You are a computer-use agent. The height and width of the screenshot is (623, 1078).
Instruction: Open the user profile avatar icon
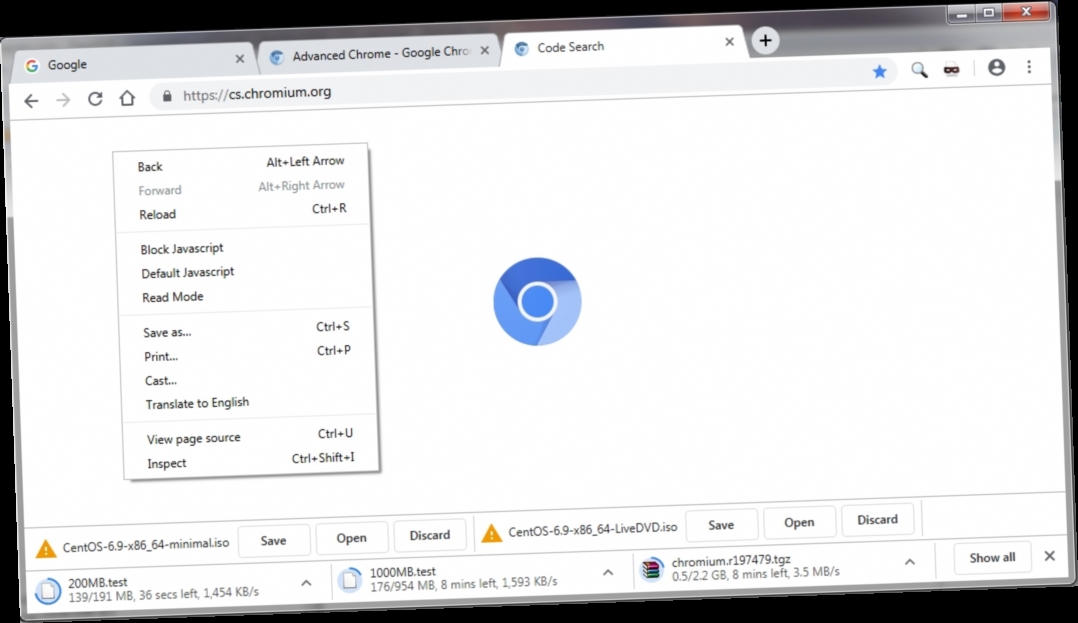[996, 67]
